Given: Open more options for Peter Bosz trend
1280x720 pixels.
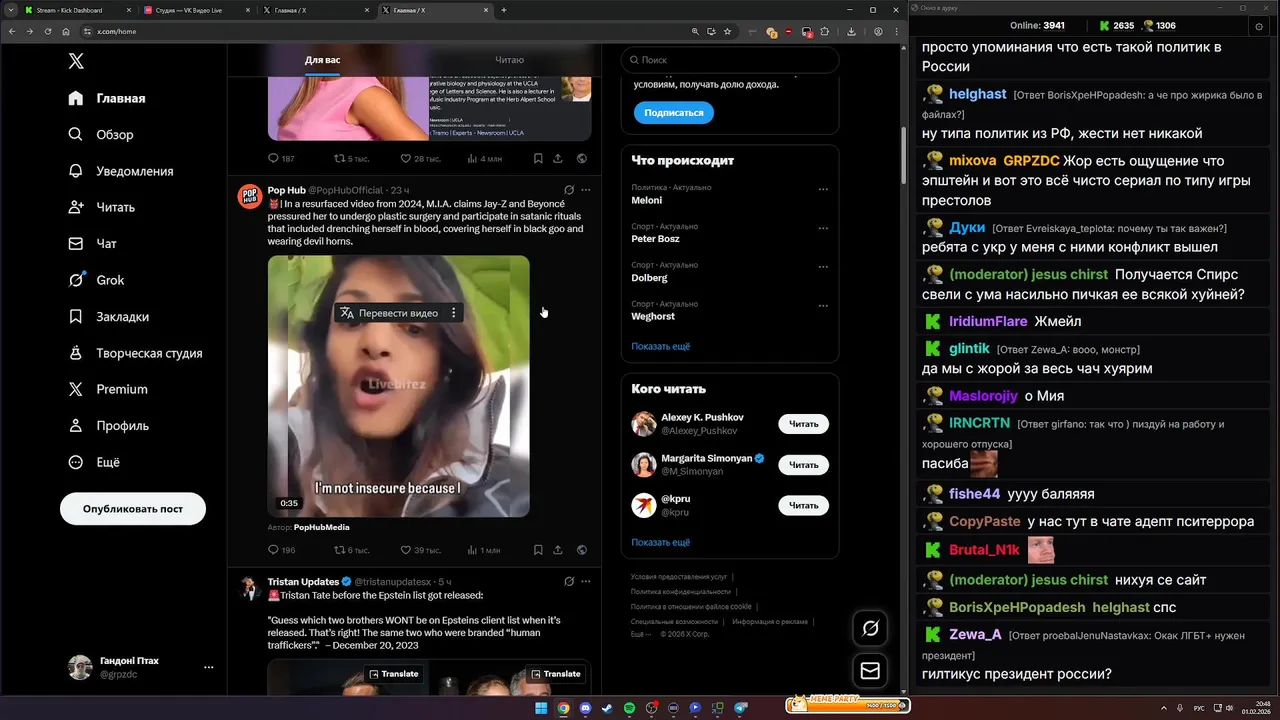Looking at the screenshot, I should pos(823,228).
